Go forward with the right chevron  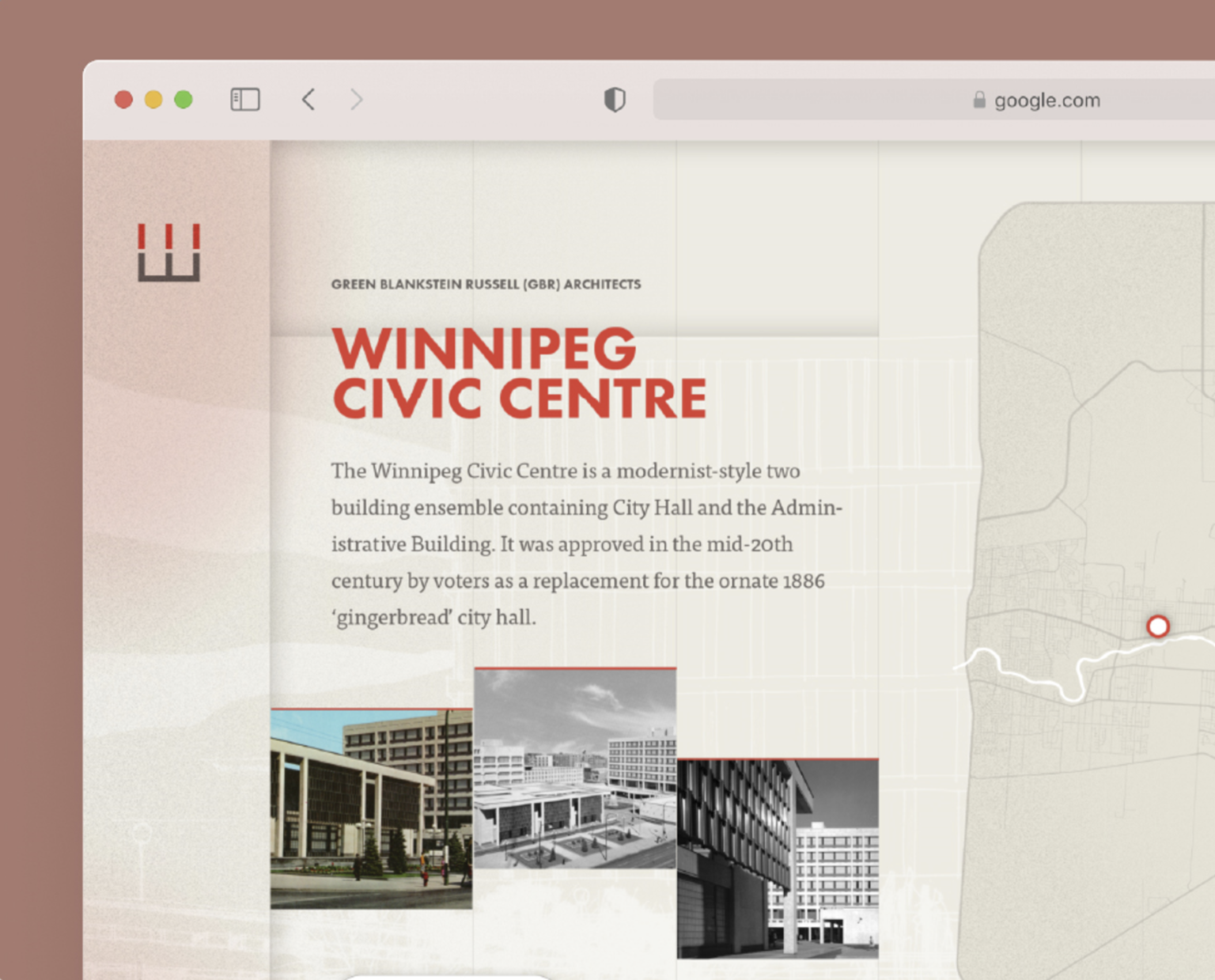tap(357, 100)
